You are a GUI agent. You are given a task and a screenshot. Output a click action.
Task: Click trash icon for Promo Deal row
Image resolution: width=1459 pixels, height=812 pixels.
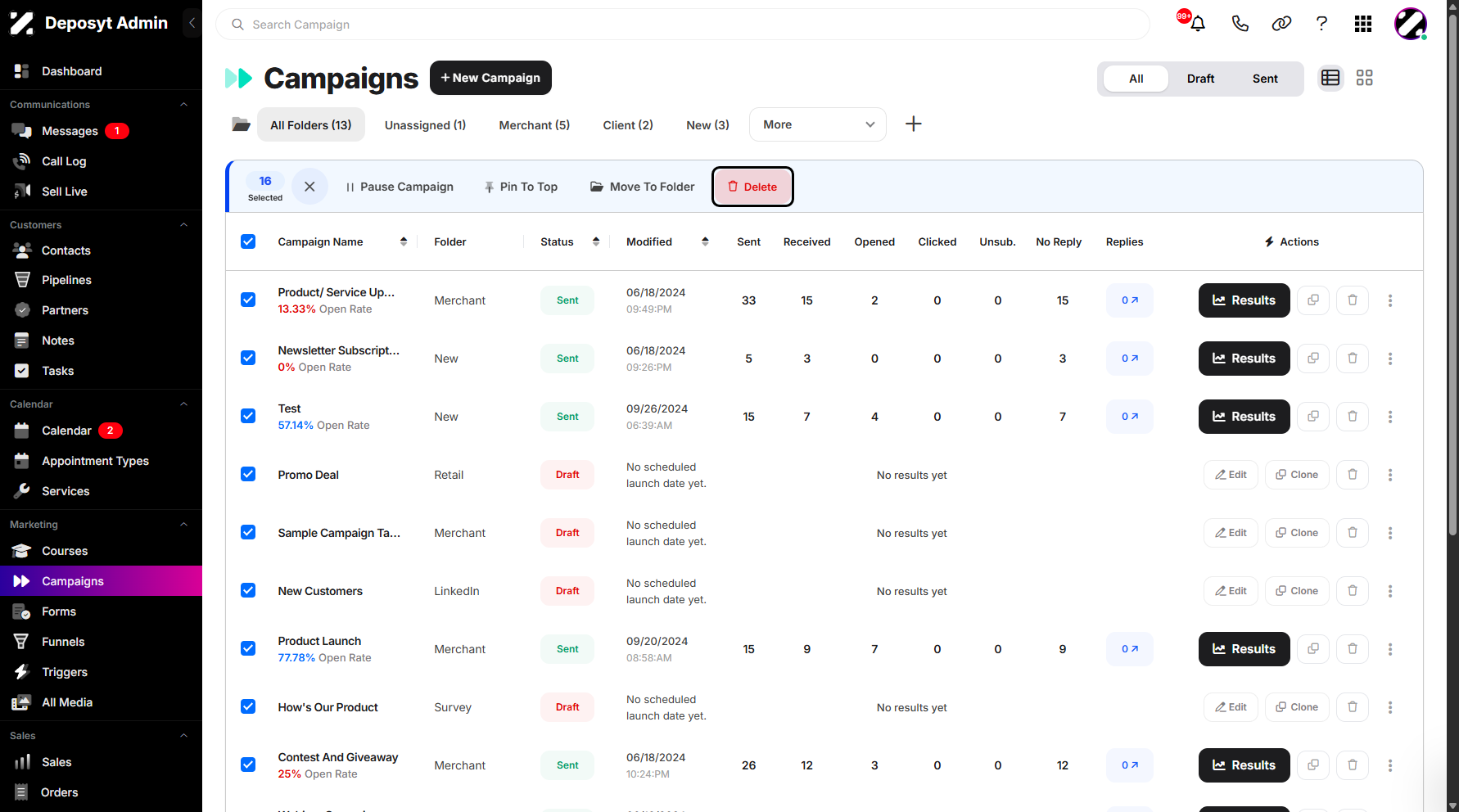1352,475
